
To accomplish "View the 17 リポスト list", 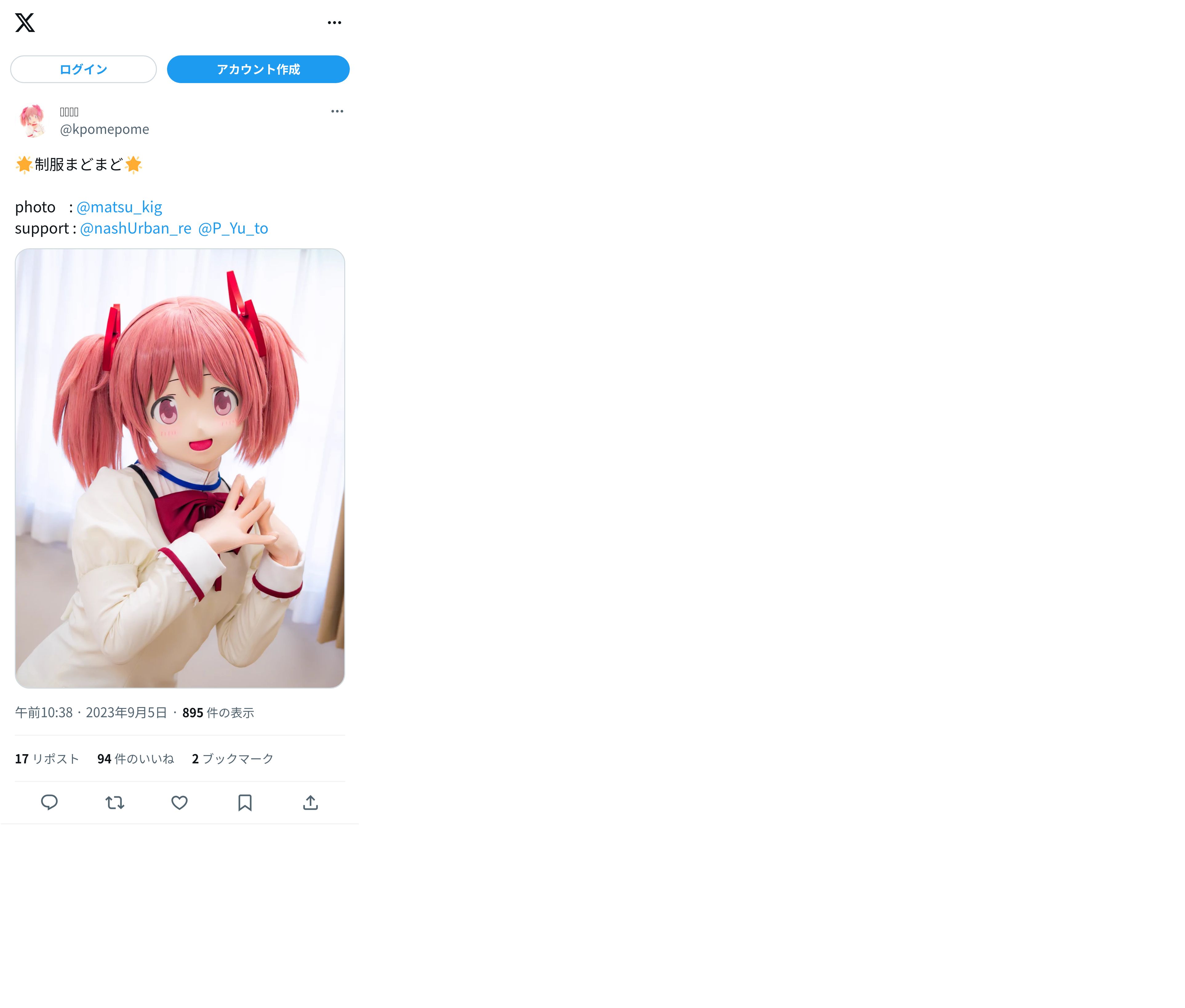I will point(47,758).
